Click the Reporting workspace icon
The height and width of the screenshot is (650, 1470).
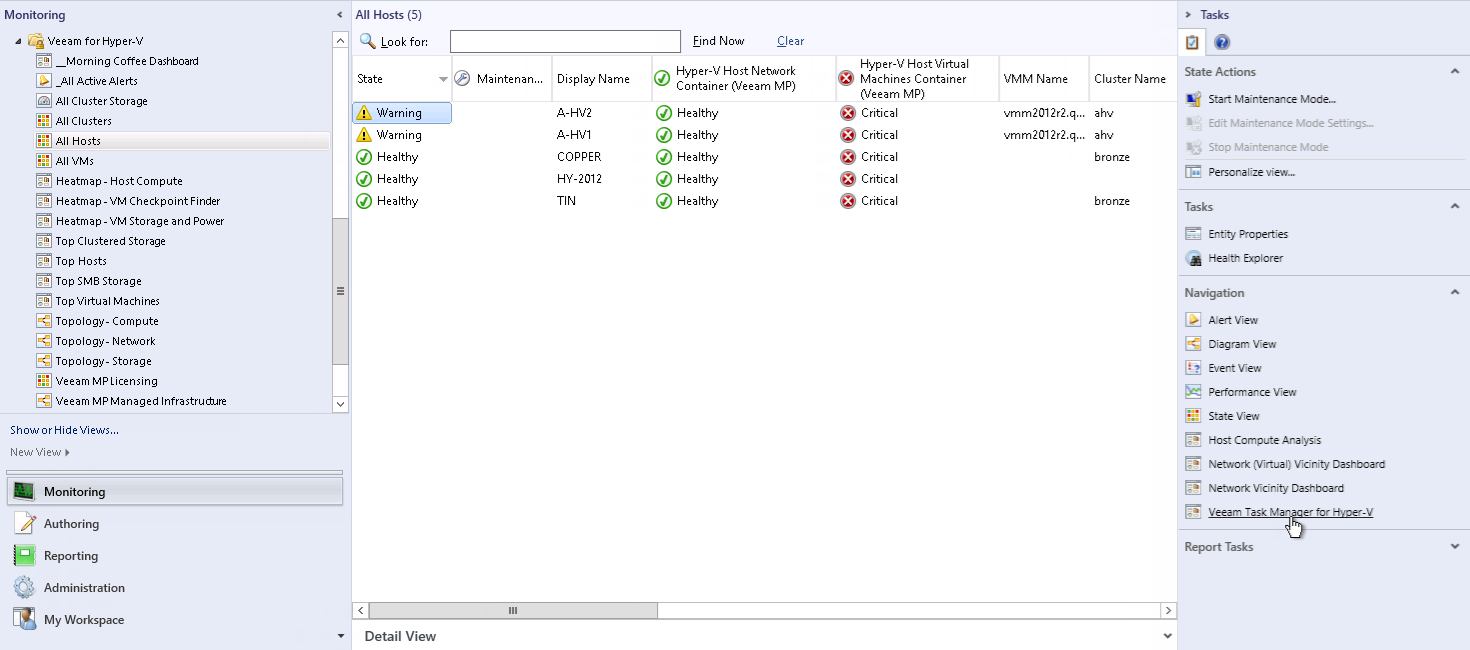(x=25, y=556)
